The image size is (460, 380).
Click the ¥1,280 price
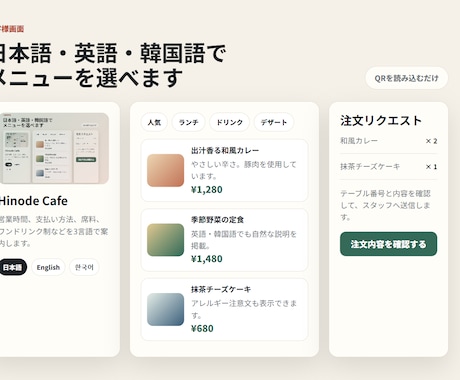(x=207, y=190)
